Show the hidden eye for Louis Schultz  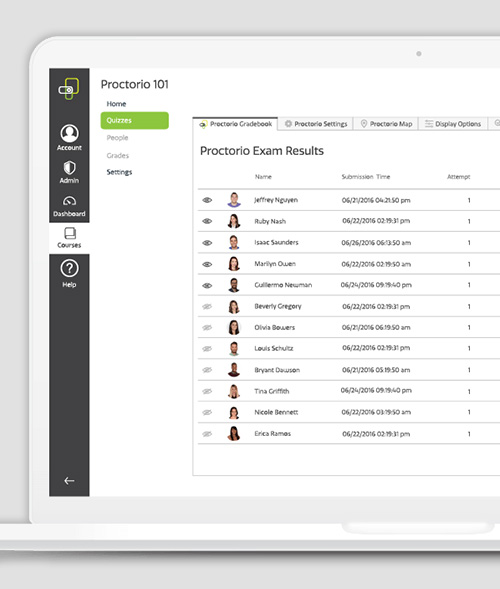pos(207,349)
